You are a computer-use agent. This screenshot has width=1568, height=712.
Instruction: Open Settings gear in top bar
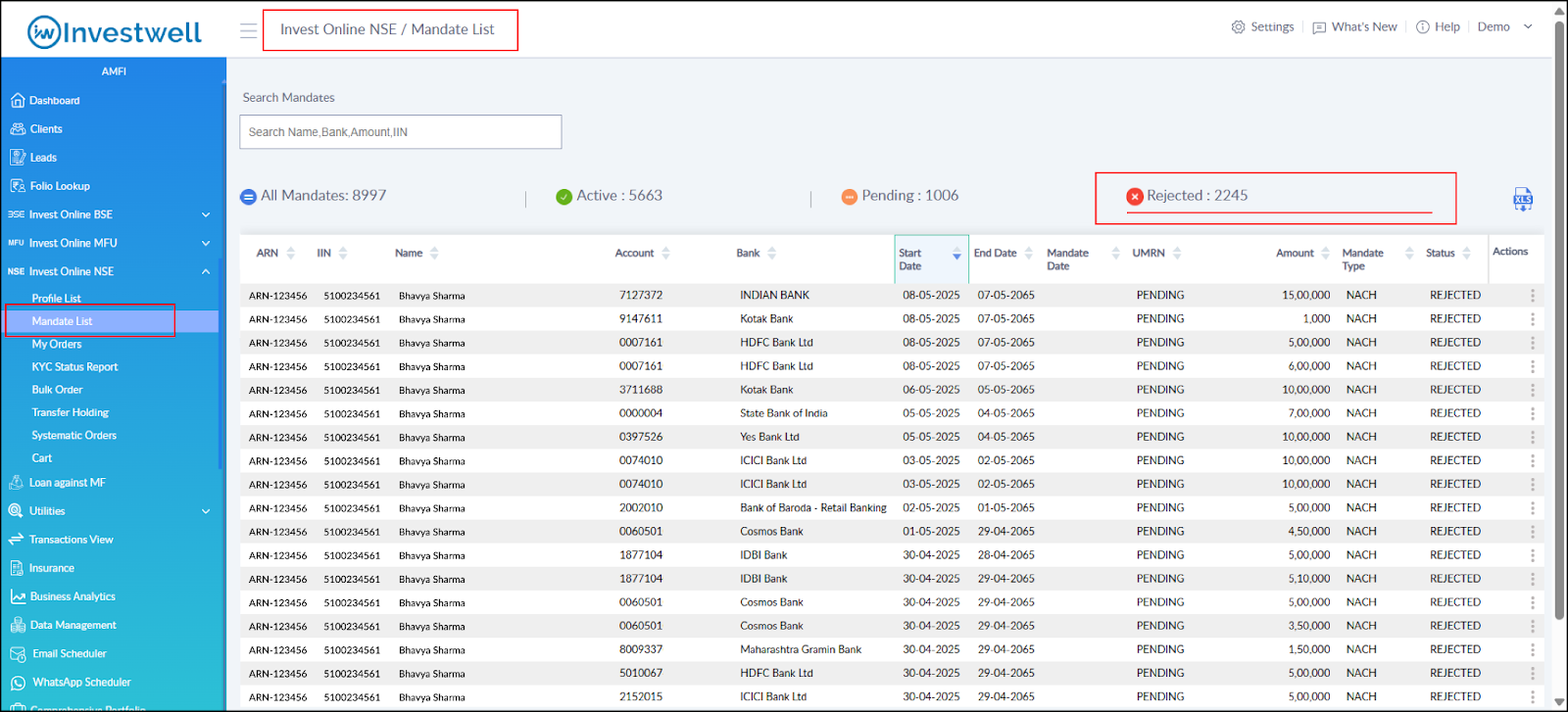coord(1262,27)
